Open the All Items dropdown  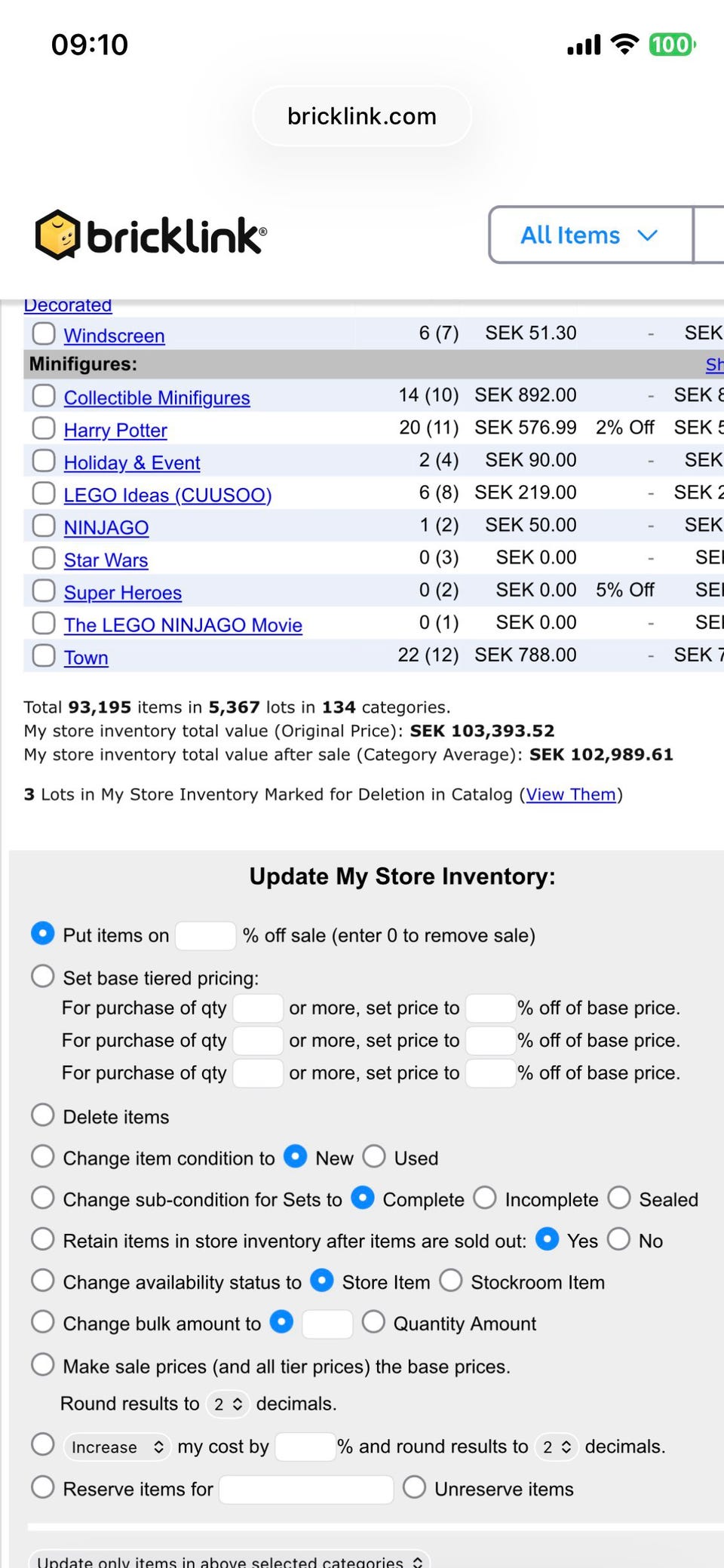tap(590, 235)
